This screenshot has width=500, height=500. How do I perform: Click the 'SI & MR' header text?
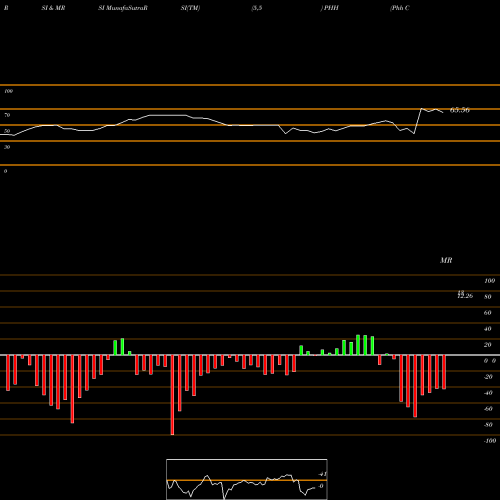[x=53, y=8]
